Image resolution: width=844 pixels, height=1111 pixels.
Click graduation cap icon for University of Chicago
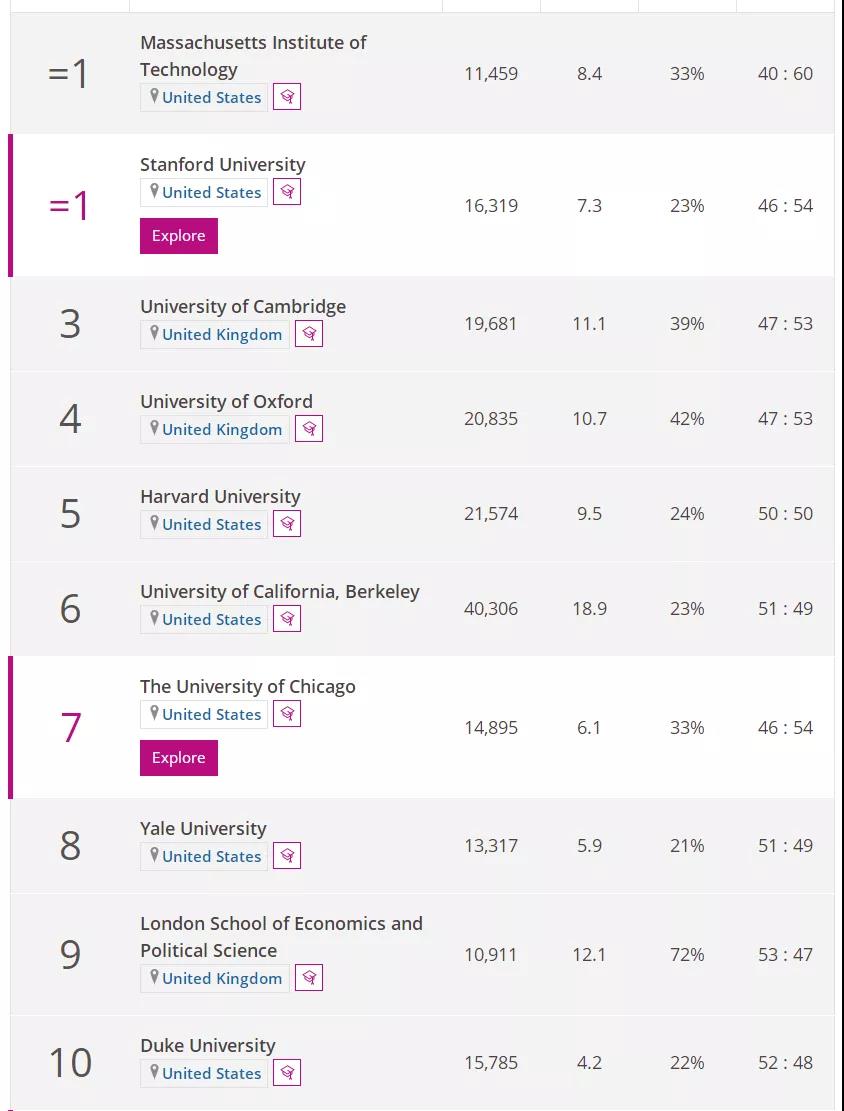[x=287, y=713]
